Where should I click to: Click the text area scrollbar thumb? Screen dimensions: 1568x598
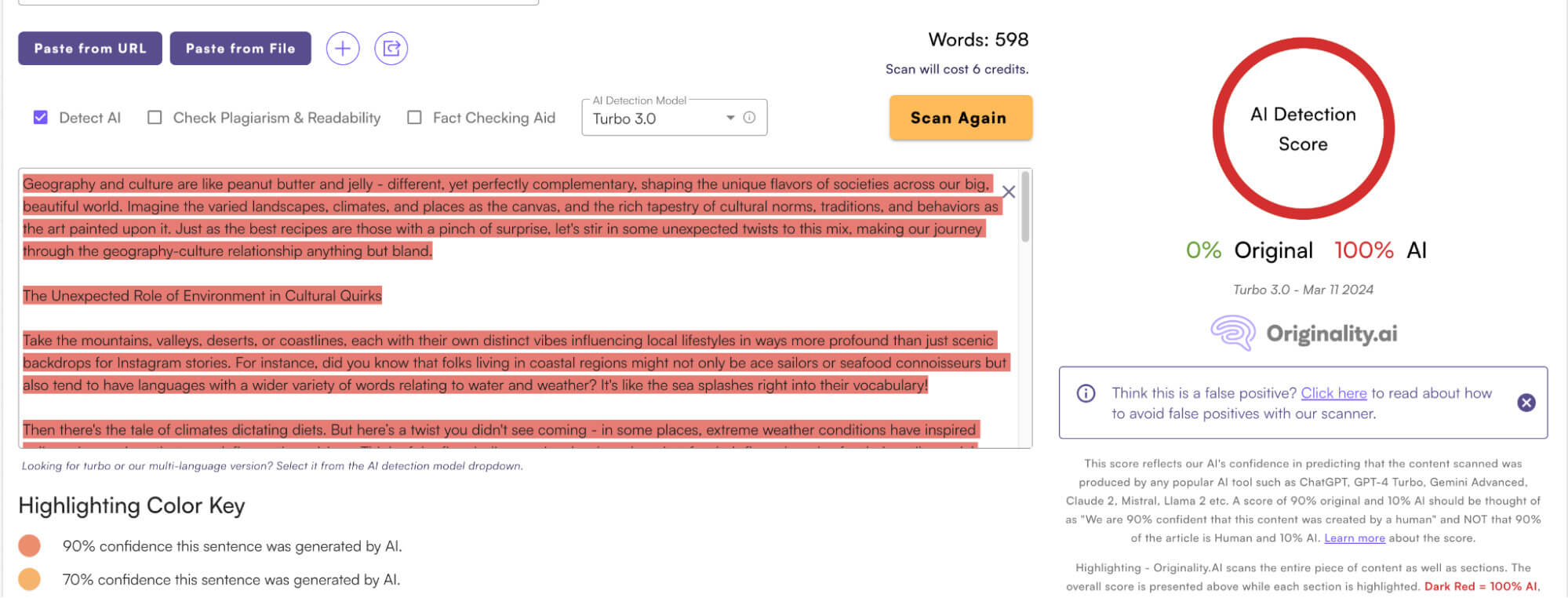pos(1024,208)
